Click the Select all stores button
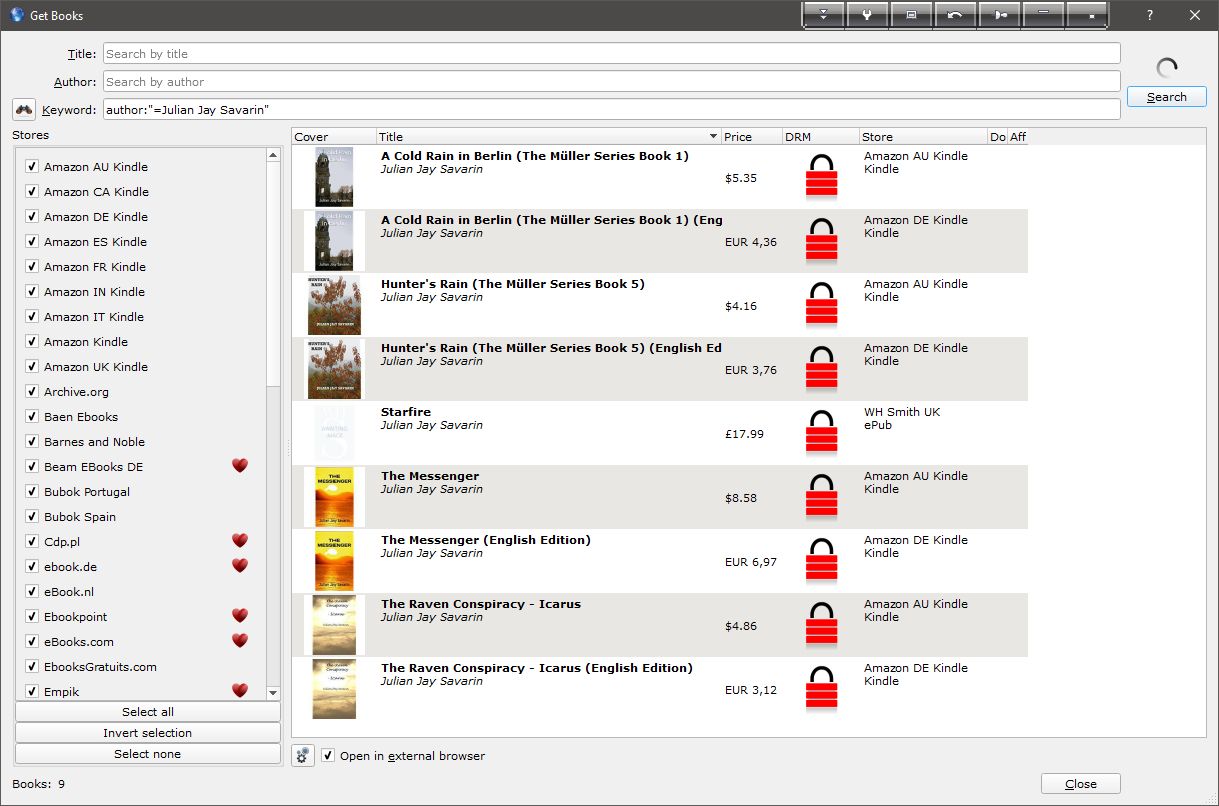Screen dimensions: 1219x806 (x=148, y=711)
